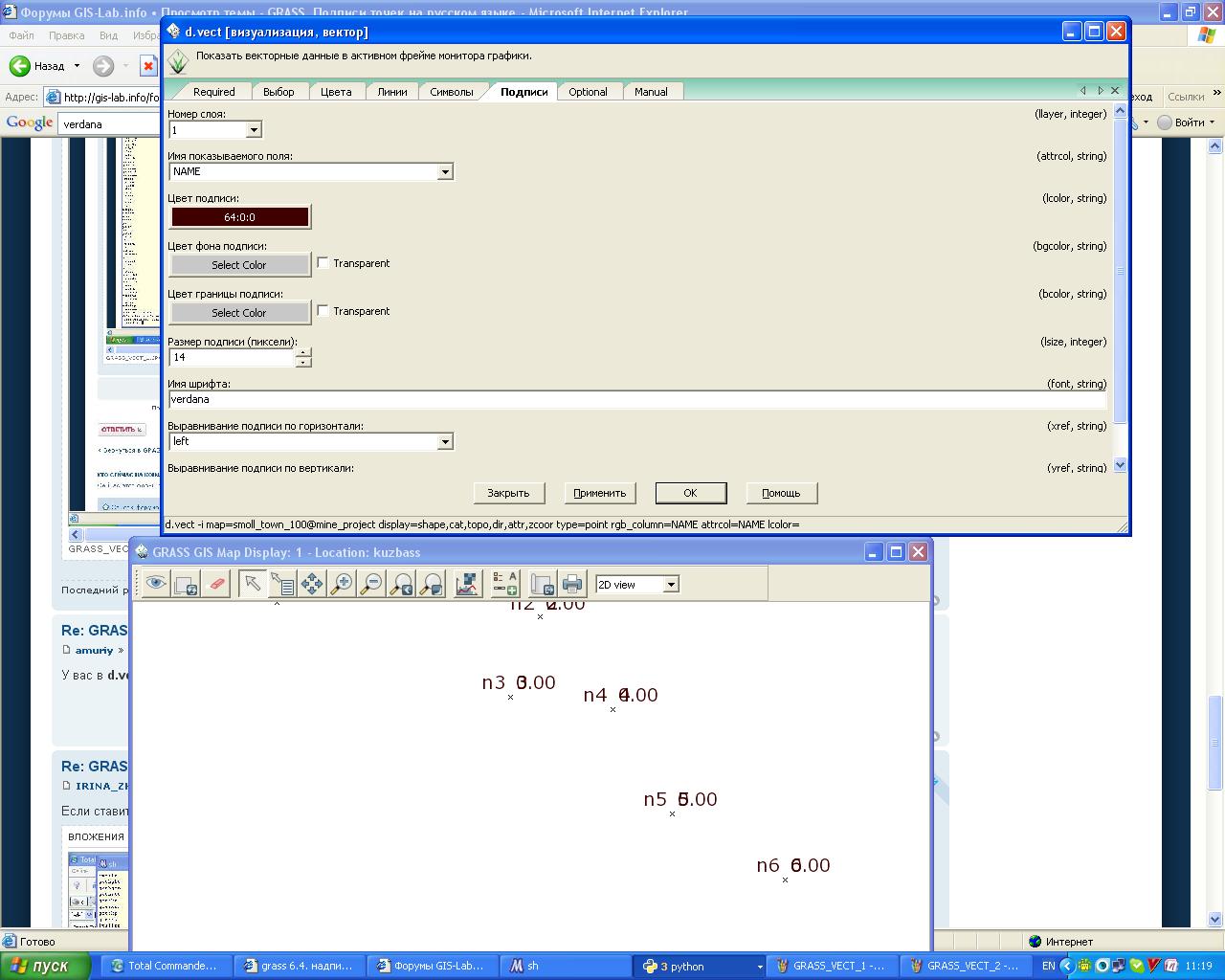This screenshot has height=980, width=1225.
Task: Open the Вид menu in Internet Explorer
Action: pyautogui.click(x=108, y=35)
